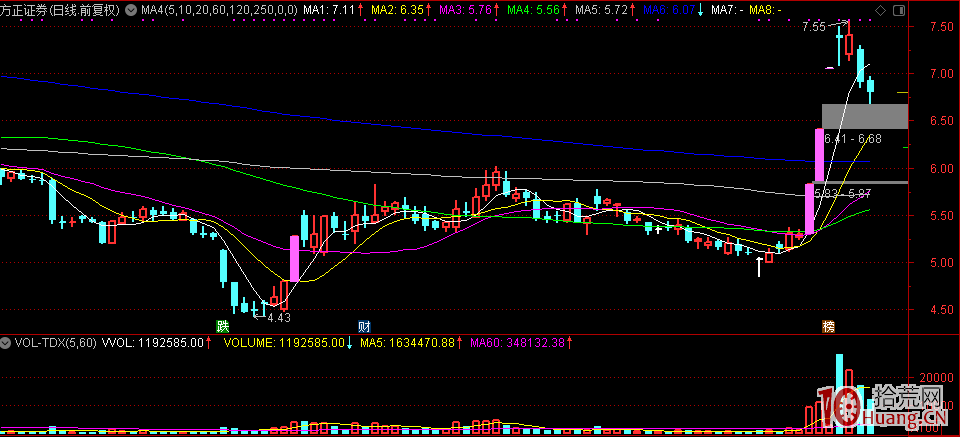Click the yellow MA2: 6.35 value
Screen dimensions: 960x437
397,10
